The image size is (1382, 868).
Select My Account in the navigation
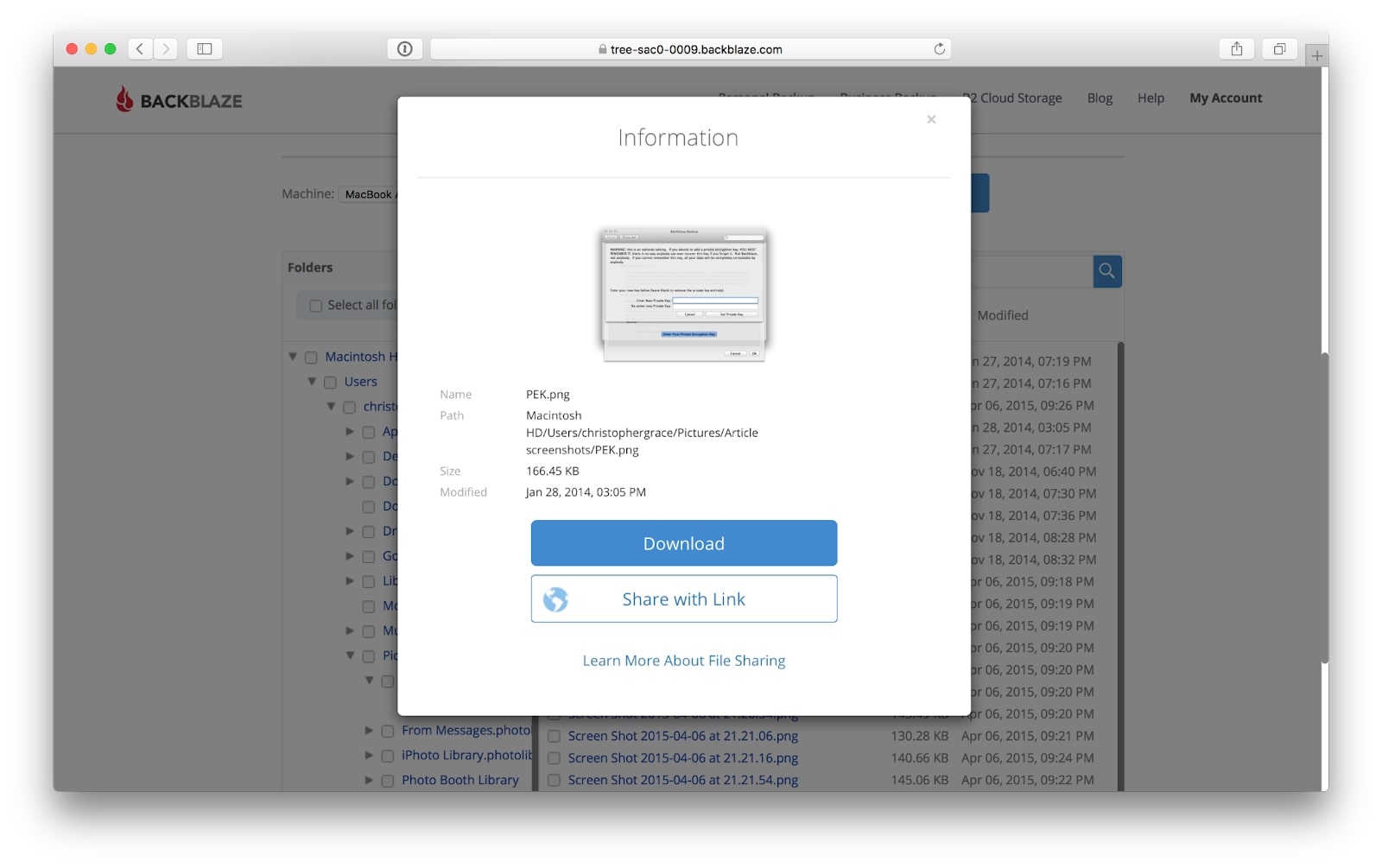click(x=1226, y=98)
